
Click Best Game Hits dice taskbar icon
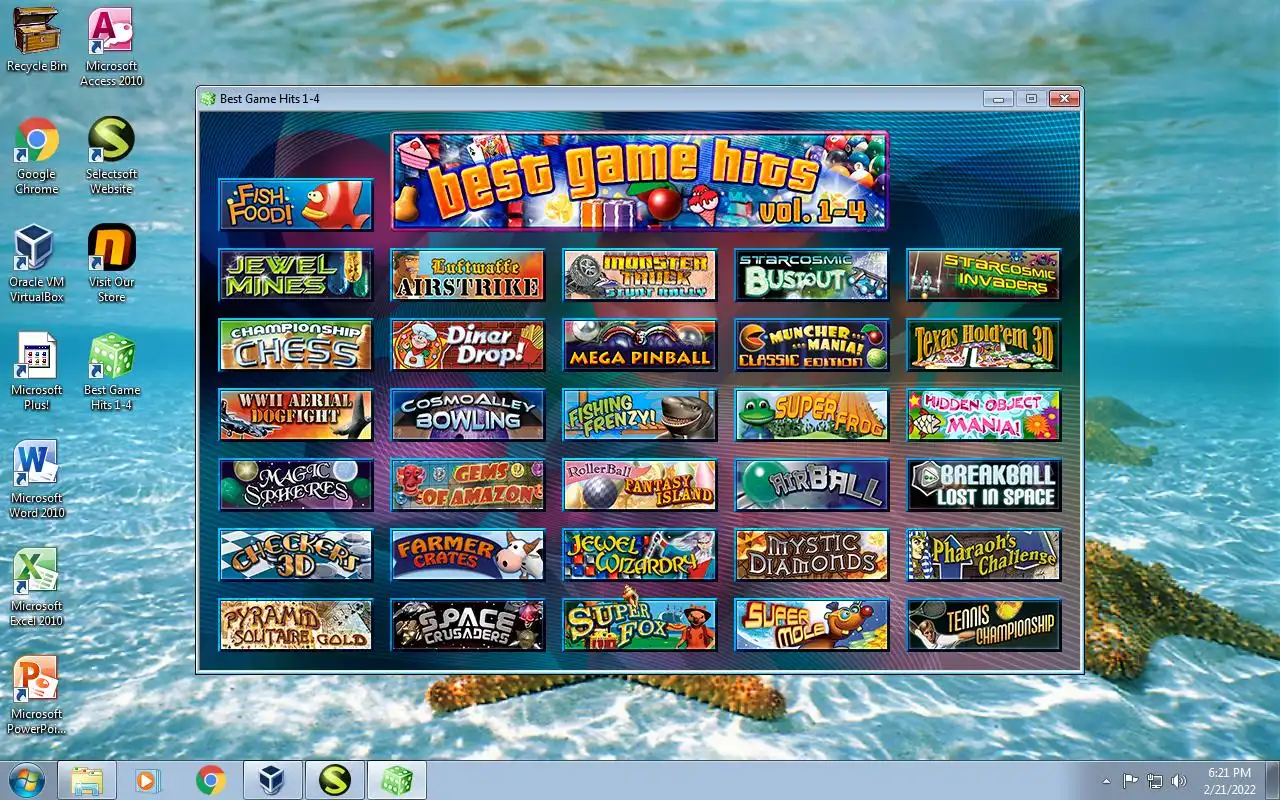coord(397,780)
